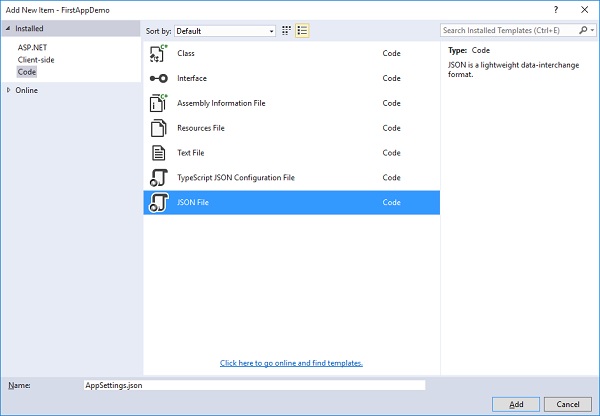Switch to medium icons list view
600x416 pixels.
(302, 31)
